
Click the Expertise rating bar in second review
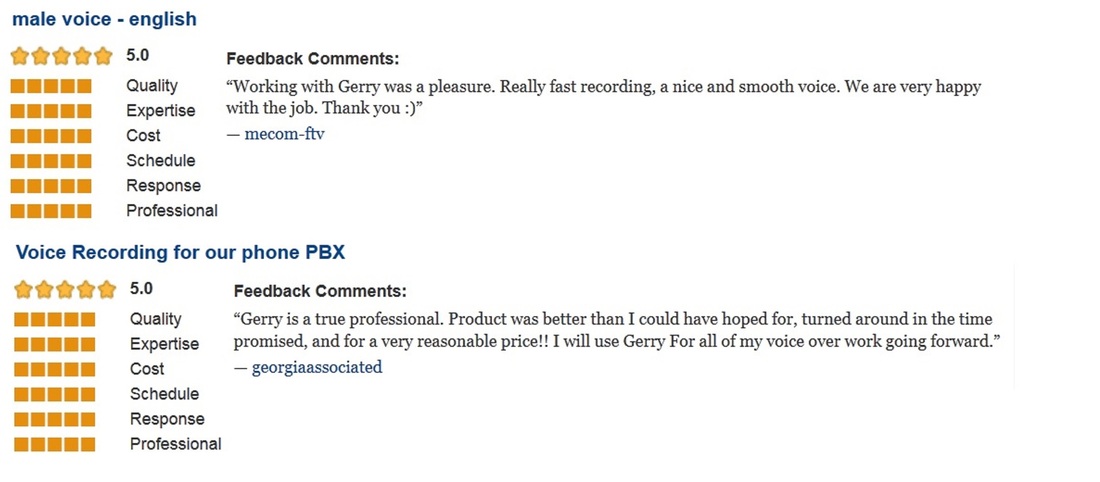point(55,344)
